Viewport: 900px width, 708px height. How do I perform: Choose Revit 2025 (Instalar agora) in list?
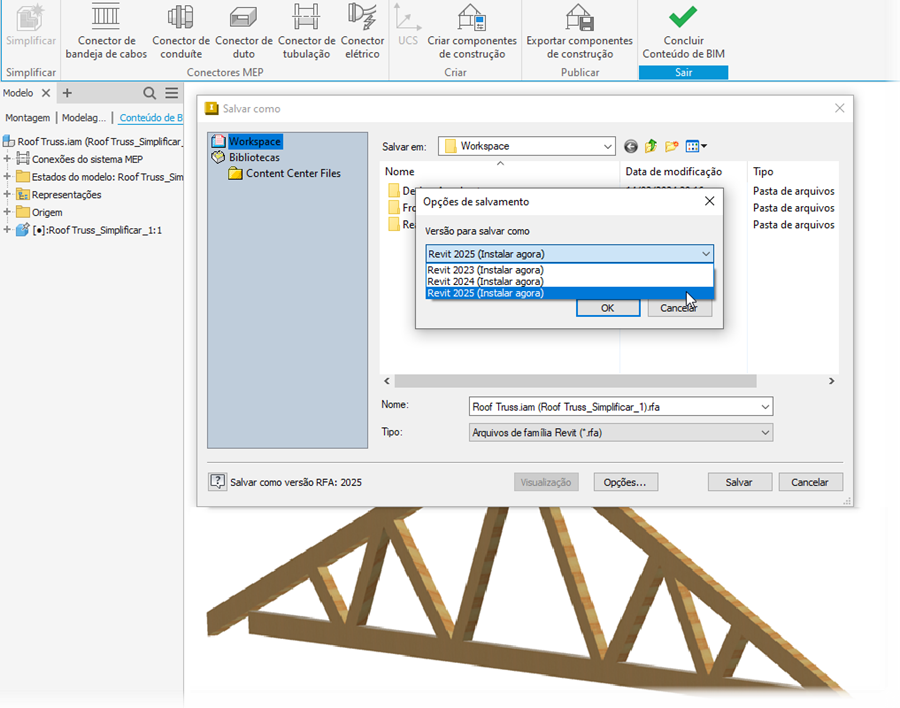coord(569,293)
